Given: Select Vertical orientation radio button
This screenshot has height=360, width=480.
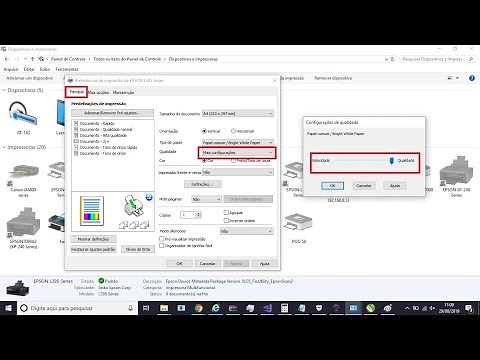Looking at the screenshot, I should [205, 131].
